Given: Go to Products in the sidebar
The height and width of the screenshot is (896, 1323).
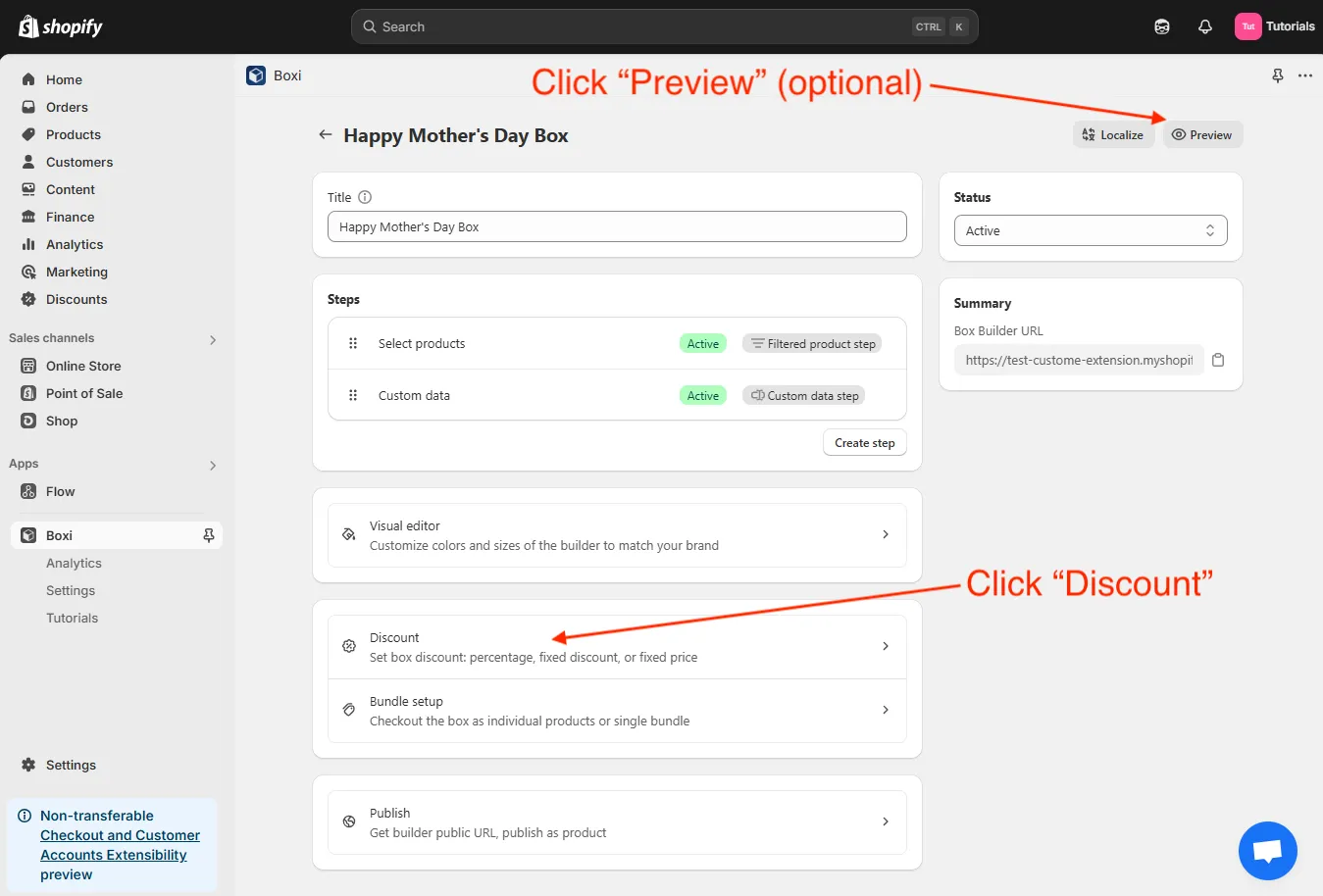Looking at the screenshot, I should pyautogui.click(x=74, y=134).
